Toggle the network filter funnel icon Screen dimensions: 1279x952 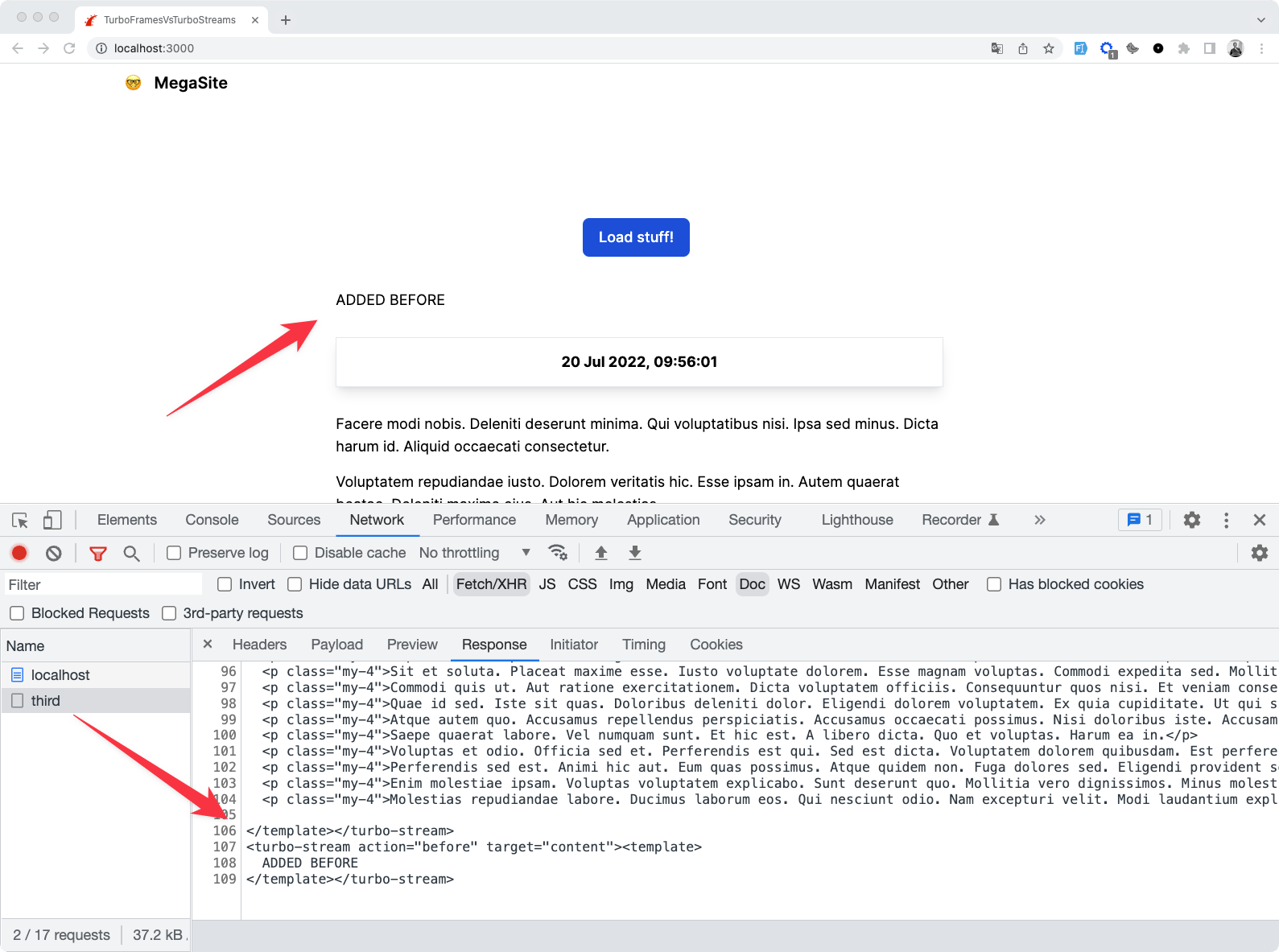coord(98,553)
